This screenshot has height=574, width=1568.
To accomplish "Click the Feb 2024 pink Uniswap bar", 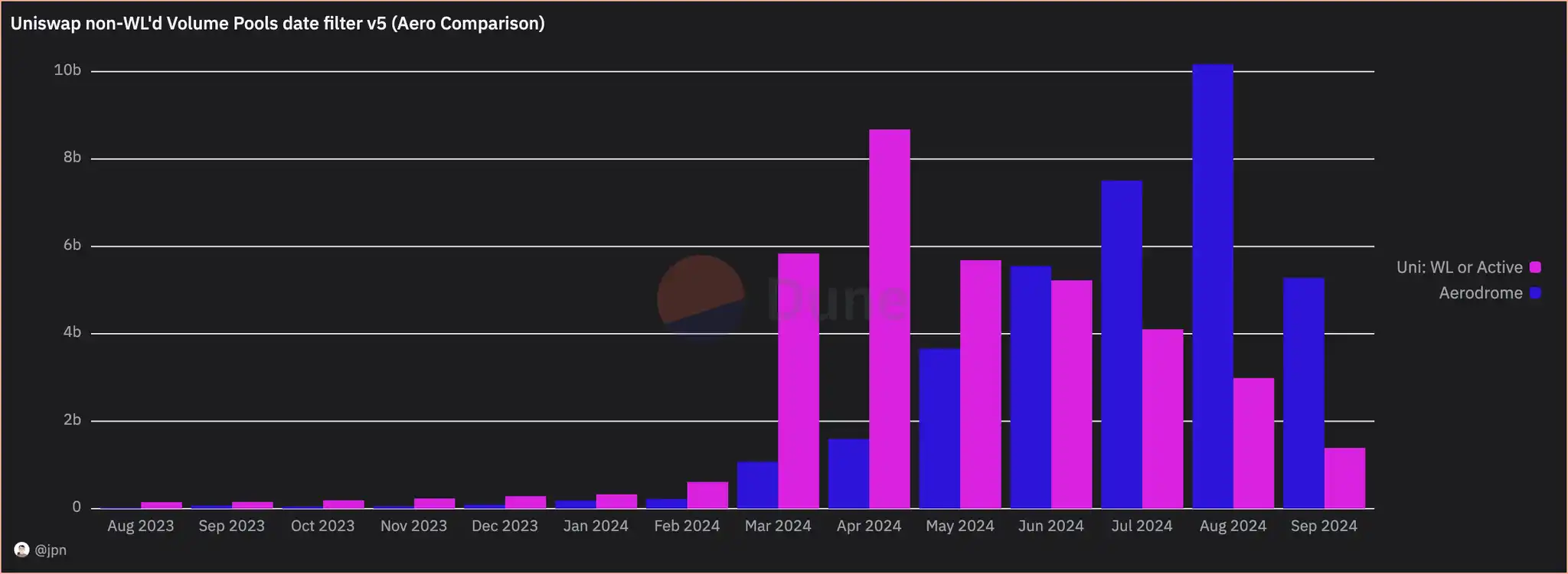I will [707, 494].
